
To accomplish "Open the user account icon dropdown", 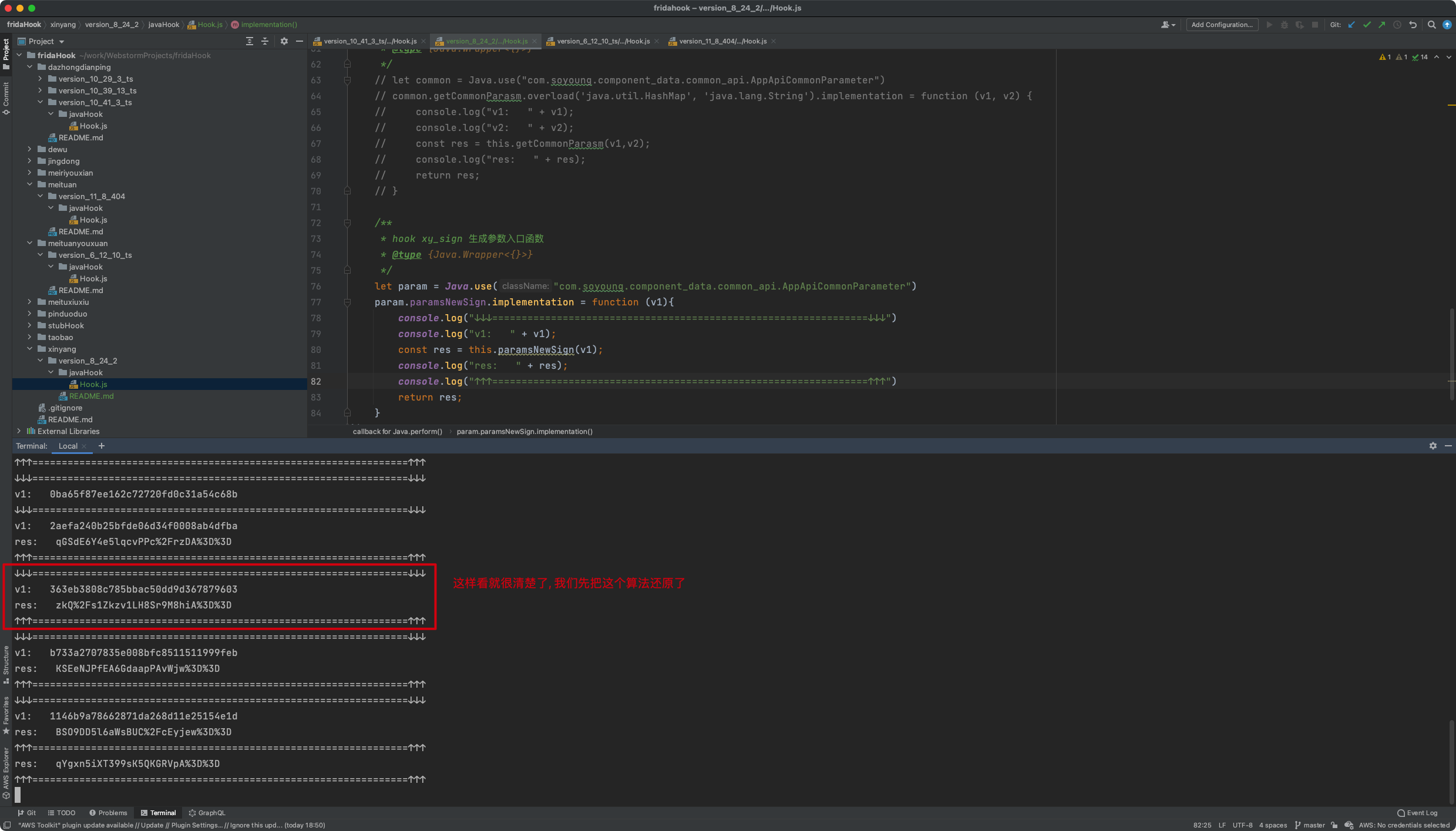I will coord(1168,25).
